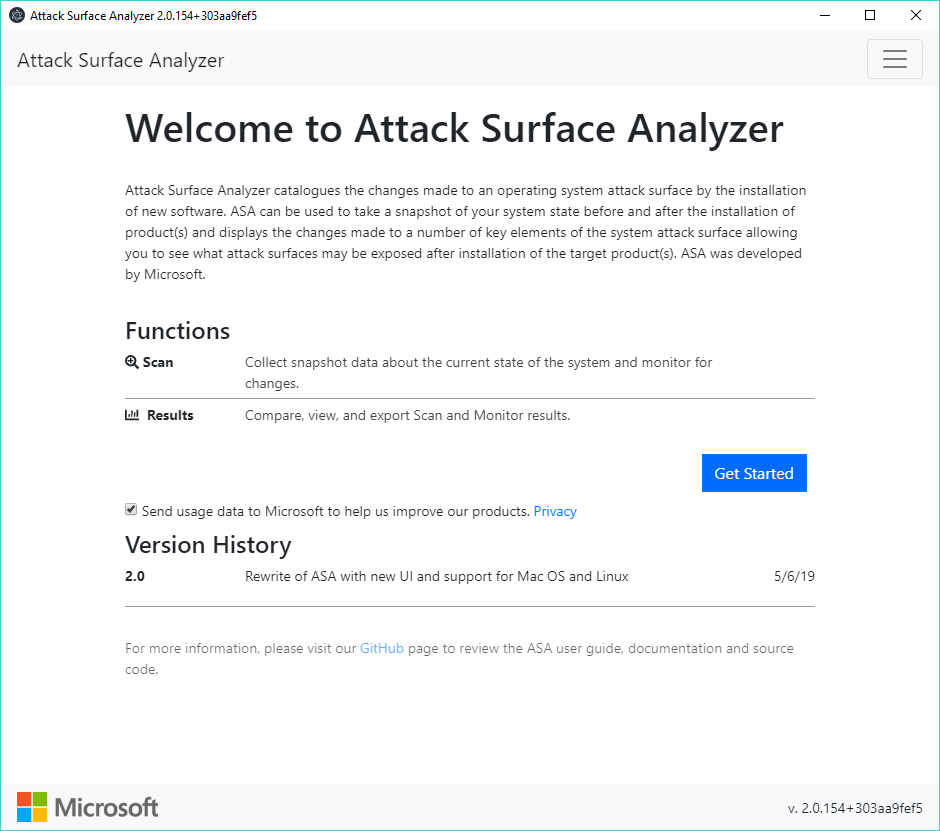The image size is (940, 831).
Task: Click the 5/6/19 release date
Action: 794,576
